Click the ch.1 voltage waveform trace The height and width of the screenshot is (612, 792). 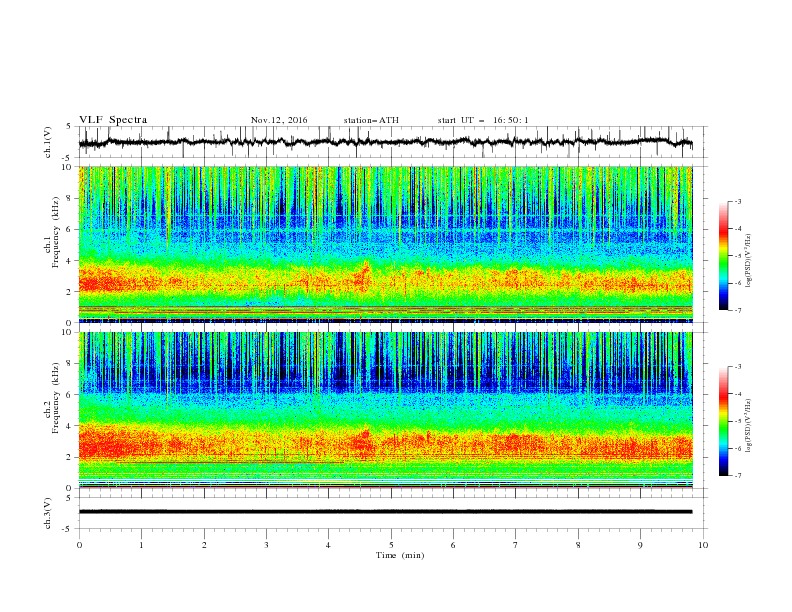coord(385,142)
